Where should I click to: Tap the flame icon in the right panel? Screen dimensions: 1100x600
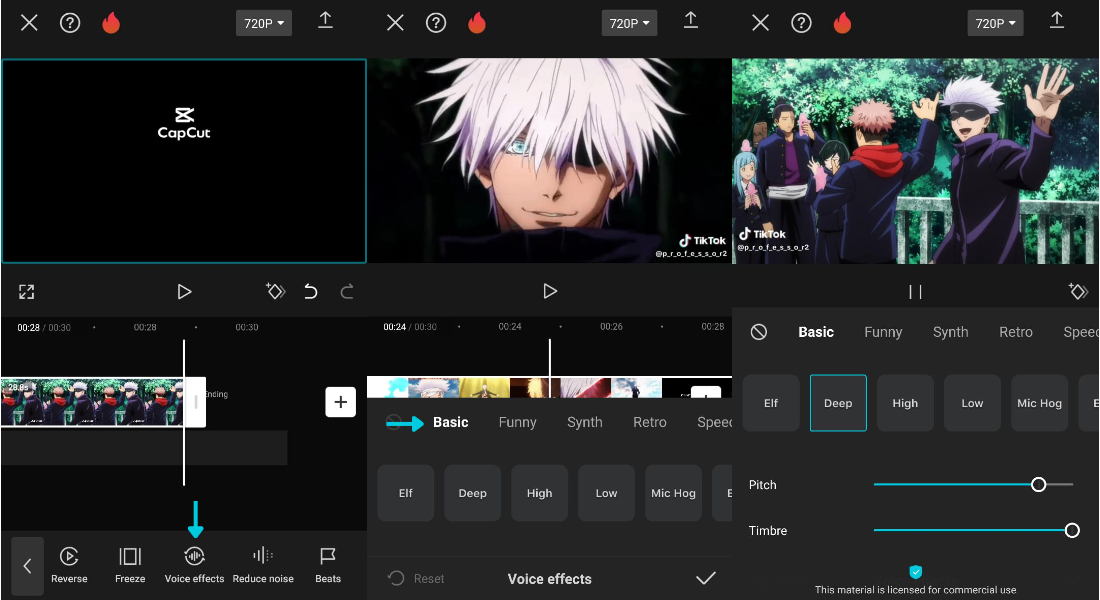[x=843, y=23]
